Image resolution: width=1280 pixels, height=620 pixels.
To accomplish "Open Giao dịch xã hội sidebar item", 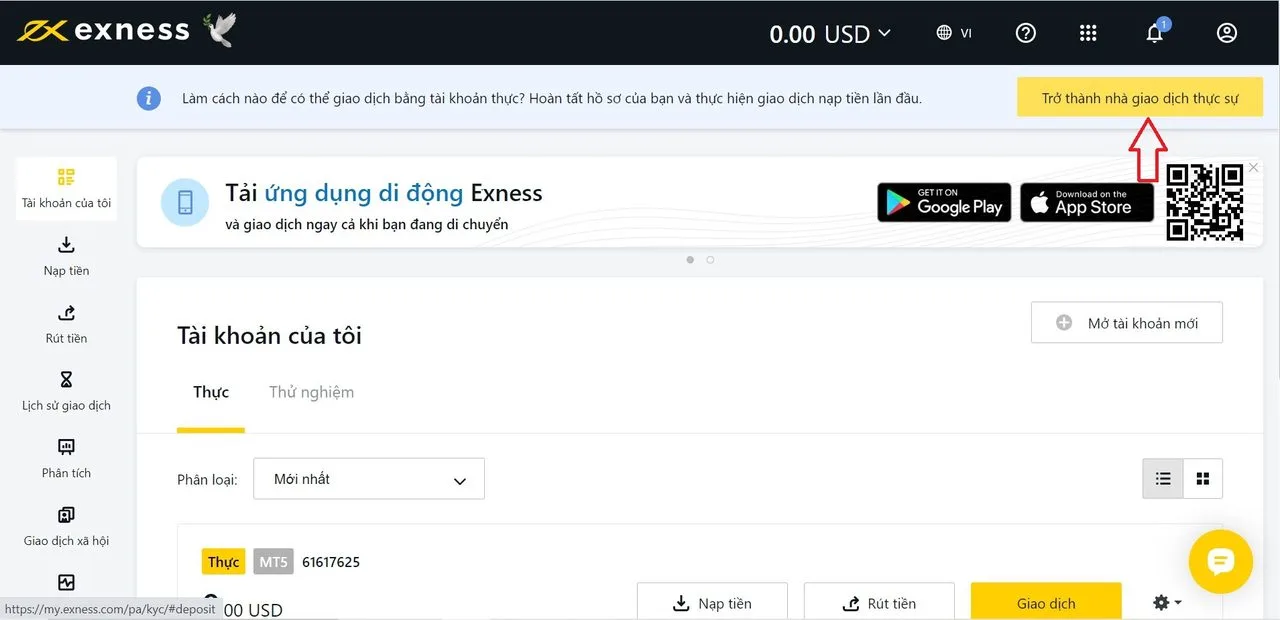I will [66, 526].
